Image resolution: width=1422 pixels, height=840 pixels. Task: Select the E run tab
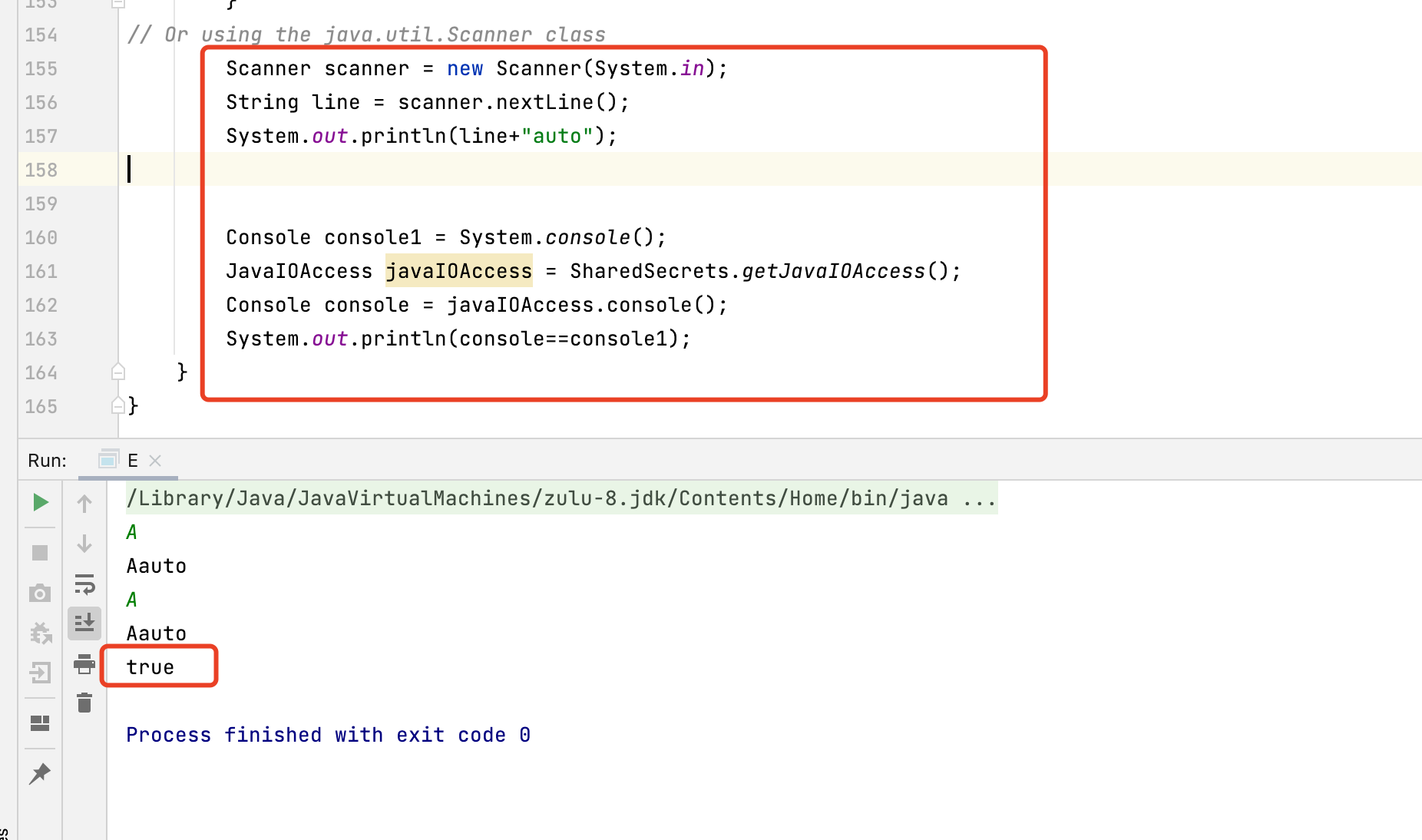(x=132, y=461)
